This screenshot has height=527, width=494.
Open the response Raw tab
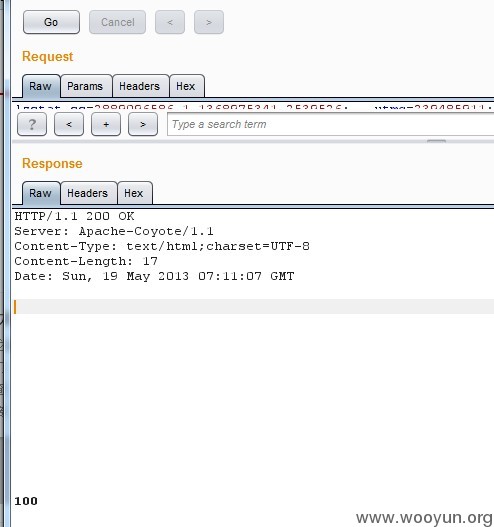tap(41, 193)
